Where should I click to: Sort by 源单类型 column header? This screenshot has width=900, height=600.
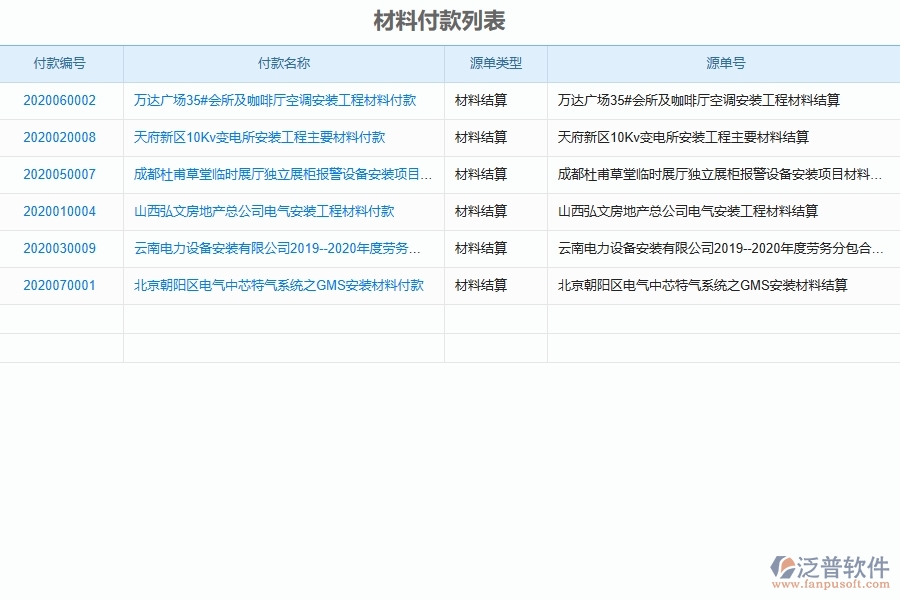pos(496,63)
